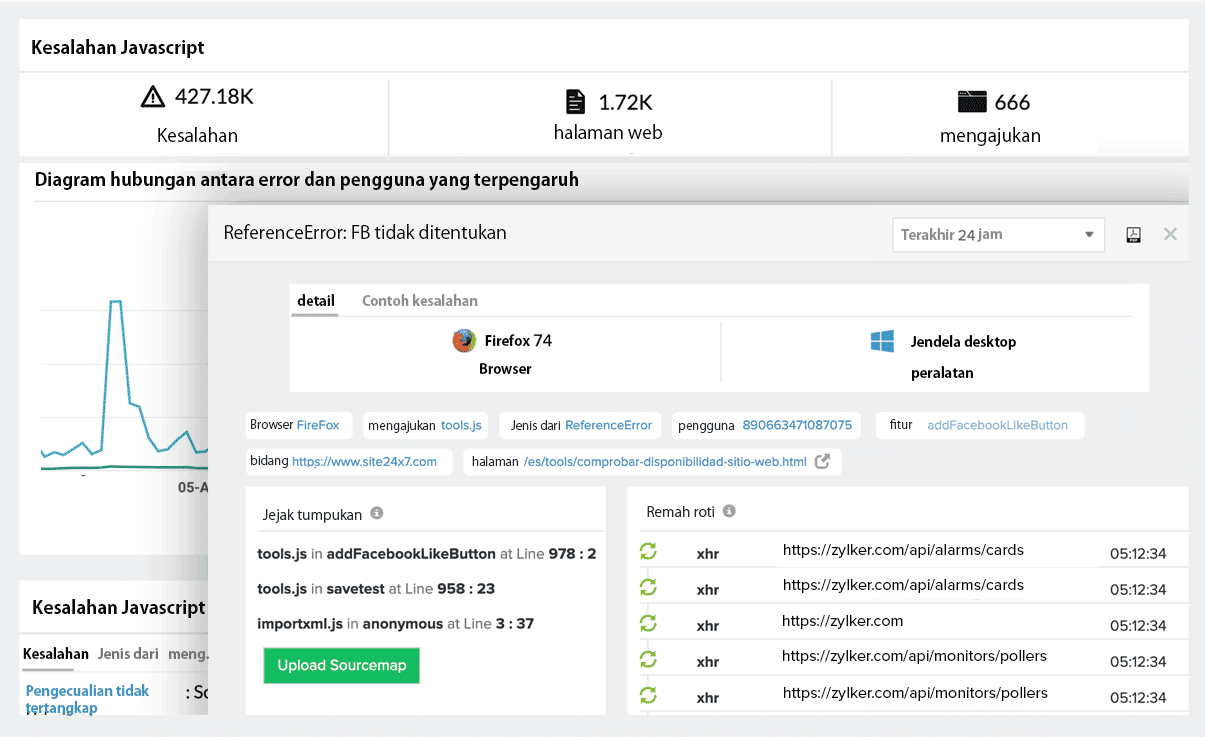Open the Terakhir 24 jam dropdown

click(x=997, y=234)
